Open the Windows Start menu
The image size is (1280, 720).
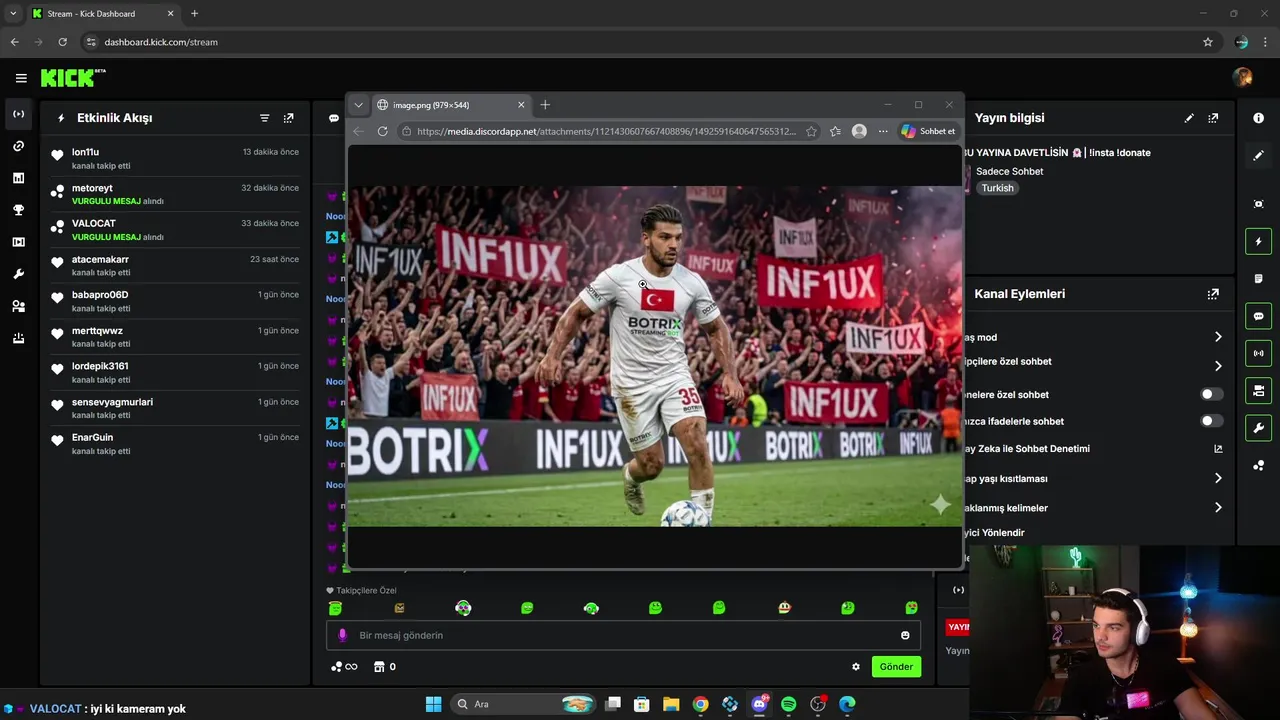point(433,704)
